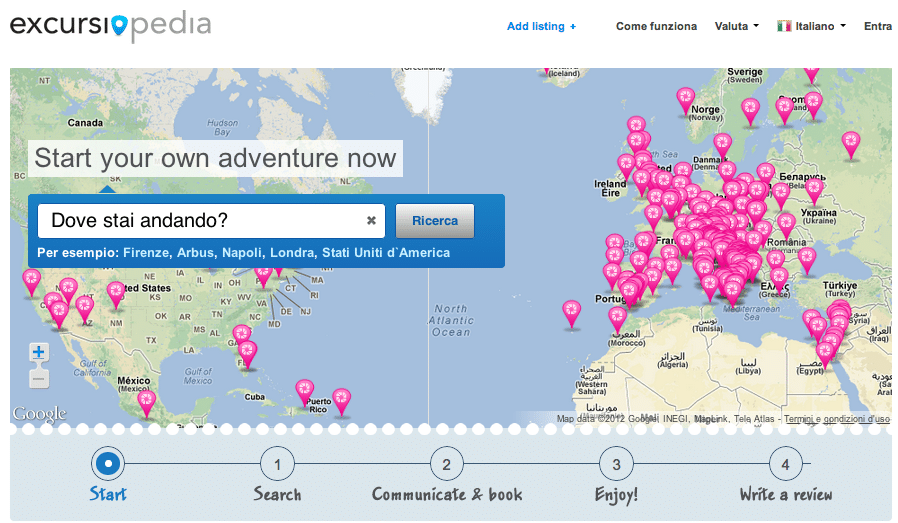Click the pink pin in México
The image size is (898, 523).
point(146,402)
